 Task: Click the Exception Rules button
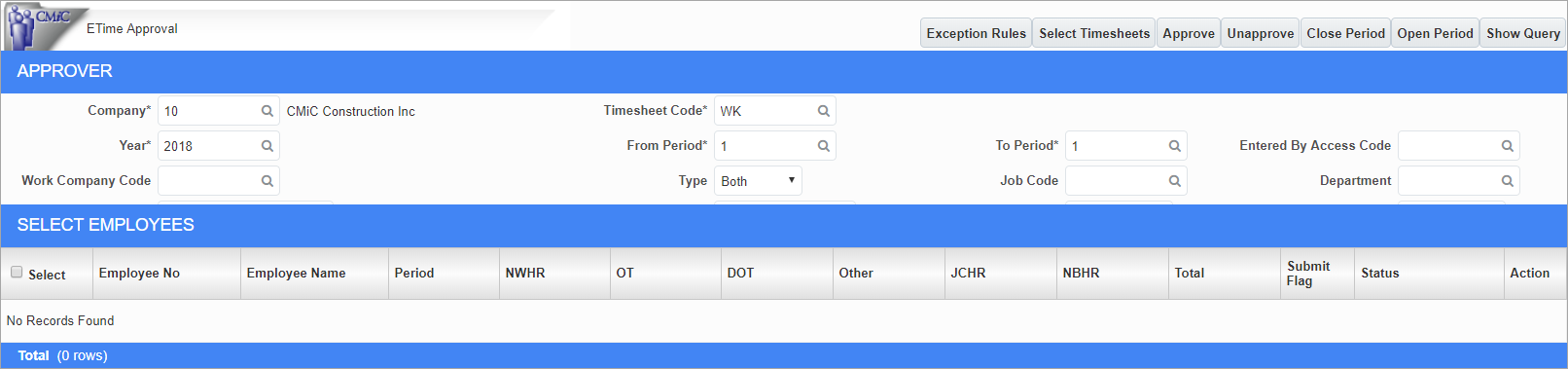pyautogui.click(x=976, y=33)
